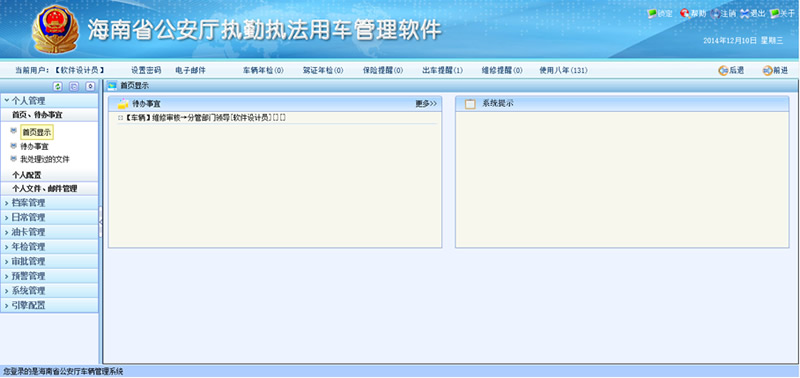This screenshot has width=800, height=378.
Task: Open 设置密码 in top menu
Action: point(146,70)
